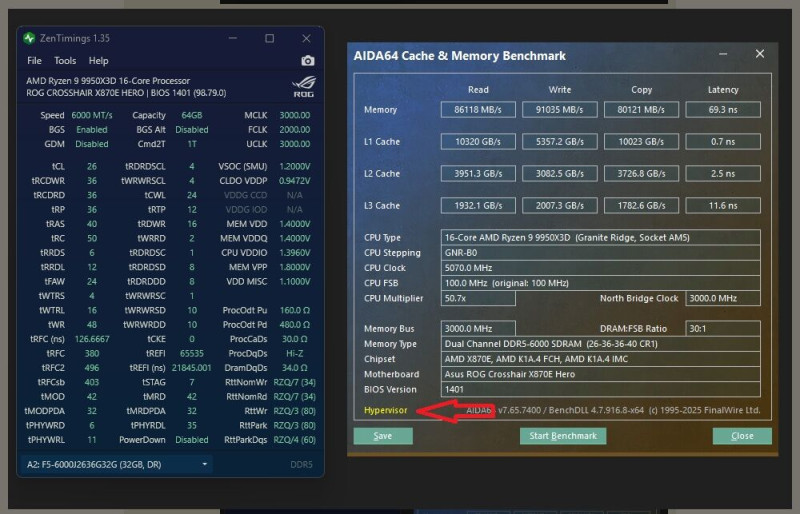This screenshot has height=514, width=800.
Task: Click the L2 Cache Write 3082.5 GB/s field
Action: pos(560,174)
